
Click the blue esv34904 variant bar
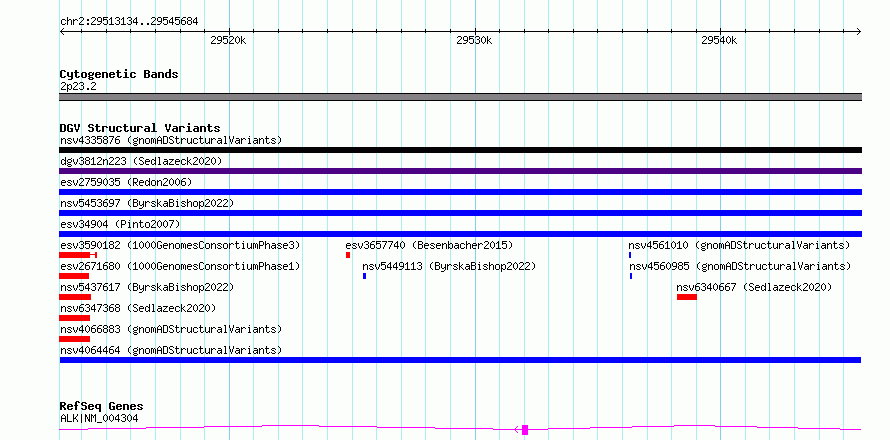pos(460,234)
